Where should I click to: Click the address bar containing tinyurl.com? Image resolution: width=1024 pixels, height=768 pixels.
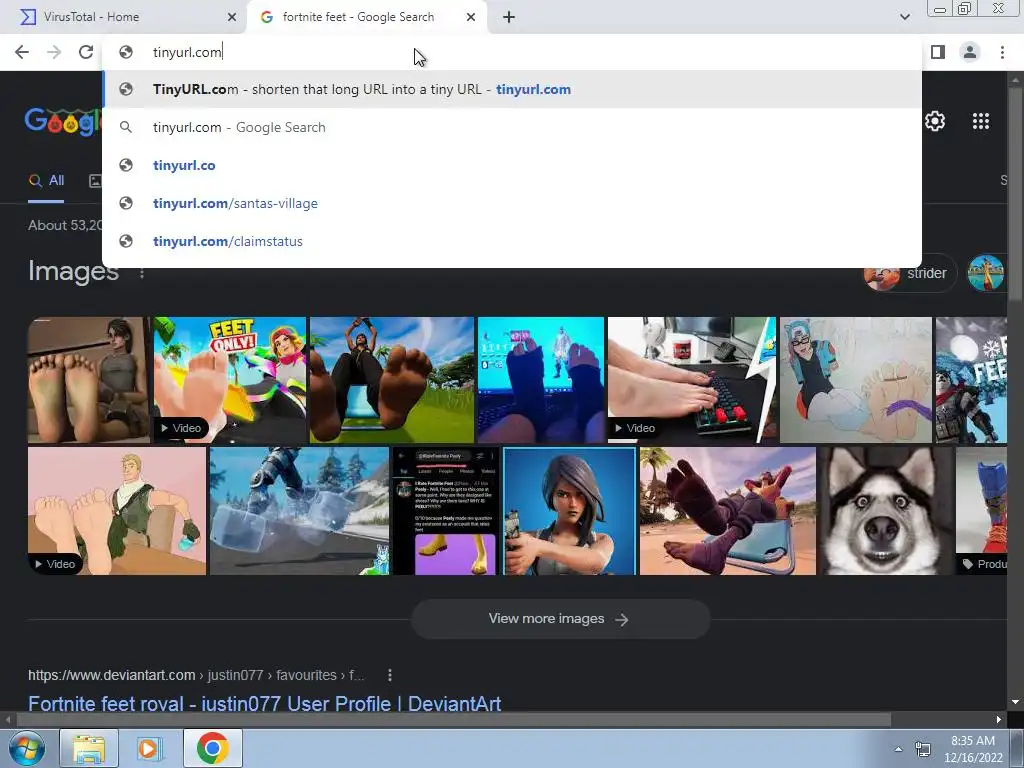point(512,52)
